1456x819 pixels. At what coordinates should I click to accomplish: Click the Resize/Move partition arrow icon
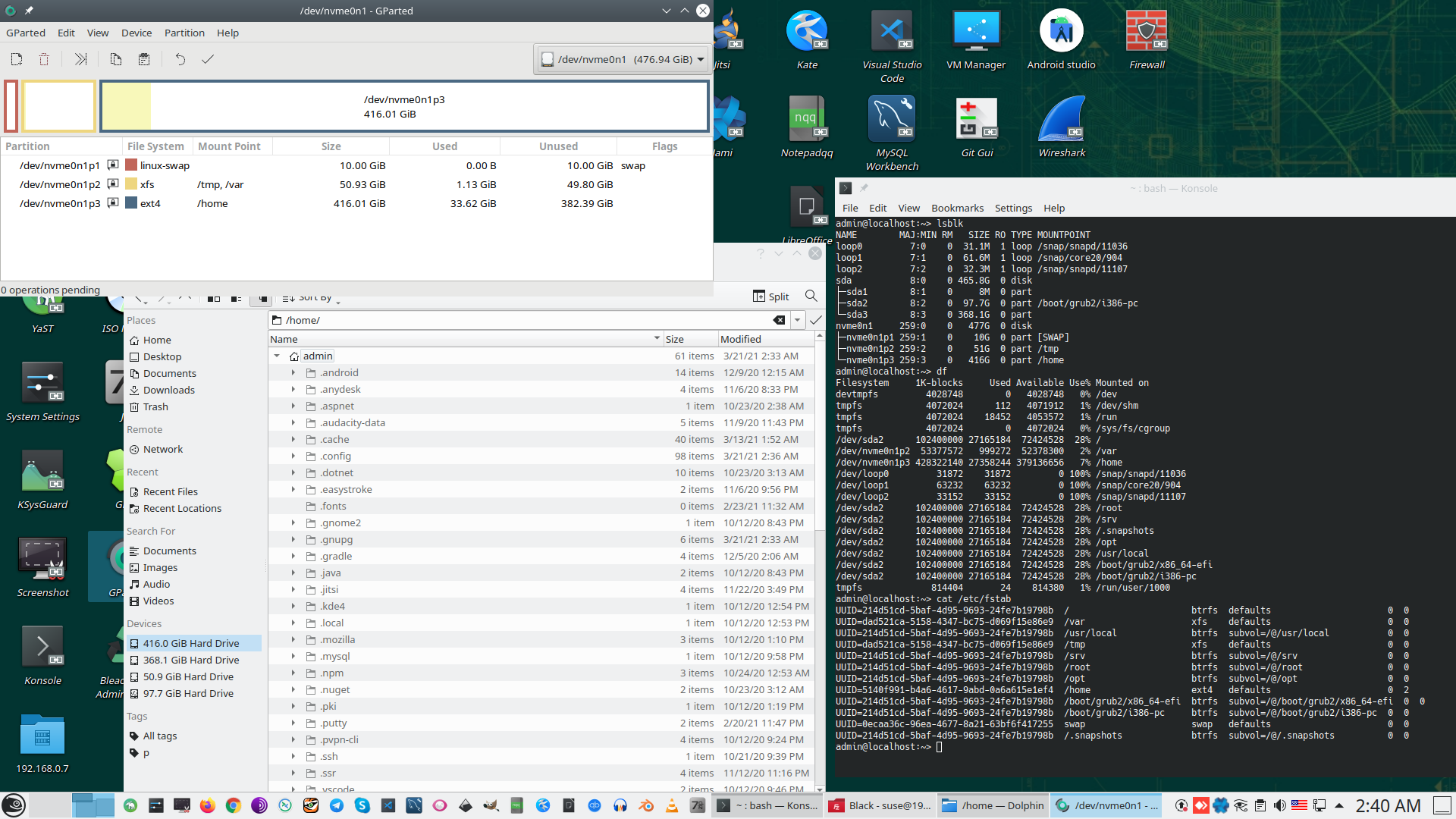tap(80, 59)
